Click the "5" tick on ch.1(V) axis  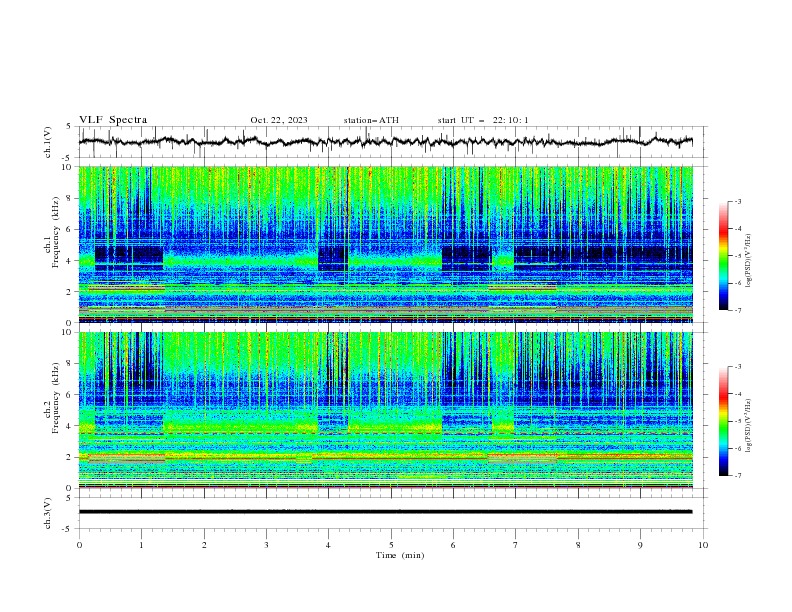pyautogui.click(x=69, y=126)
